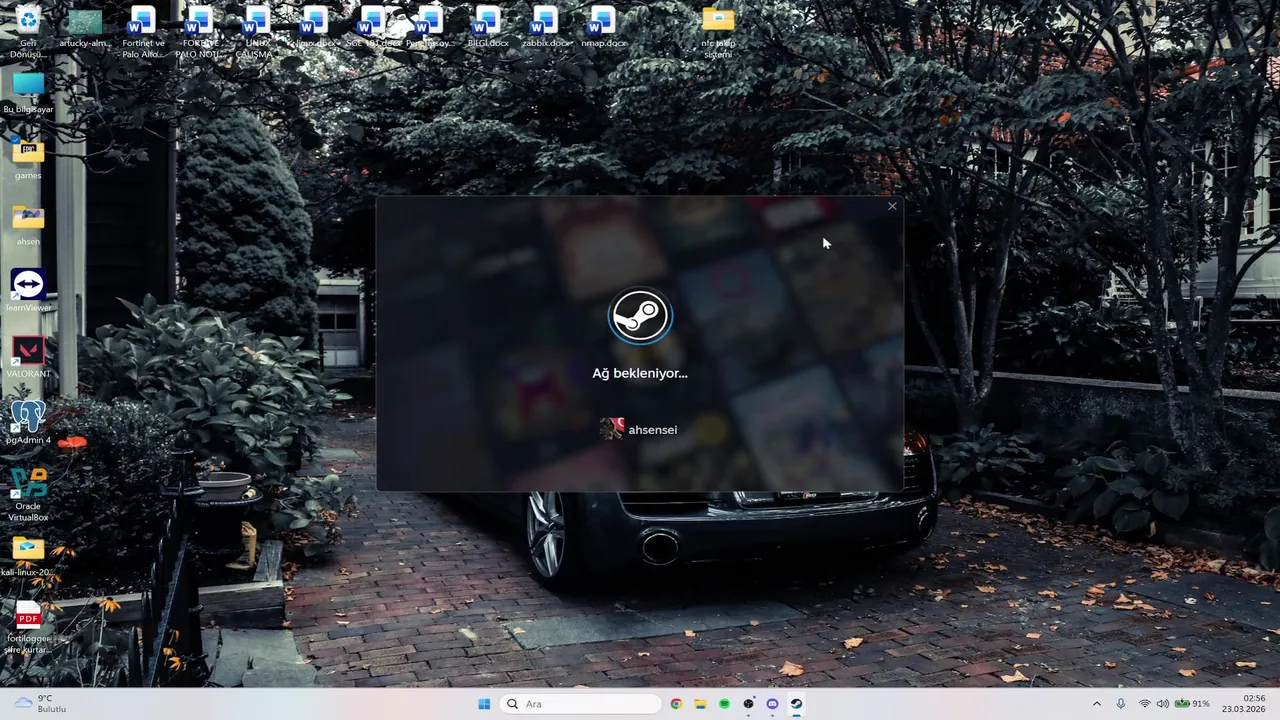Image resolution: width=1280 pixels, height=720 pixels.
Task: Open the nfc takip sistemi folder
Action: pos(718,32)
